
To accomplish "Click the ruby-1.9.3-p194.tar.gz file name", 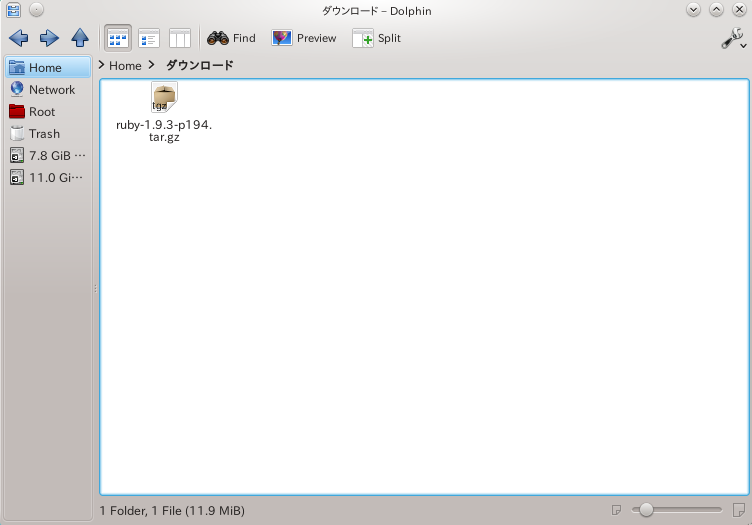I will point(164,131).
